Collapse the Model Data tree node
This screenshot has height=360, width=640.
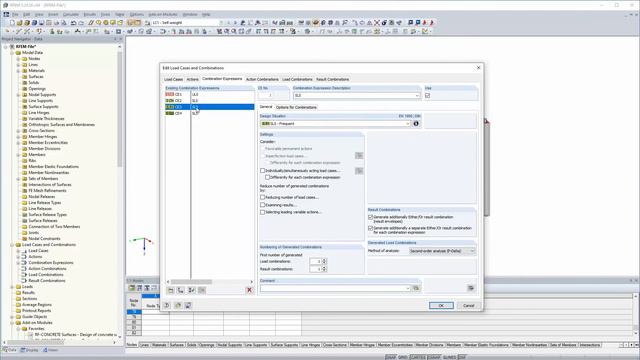click(x=12, y=53)
